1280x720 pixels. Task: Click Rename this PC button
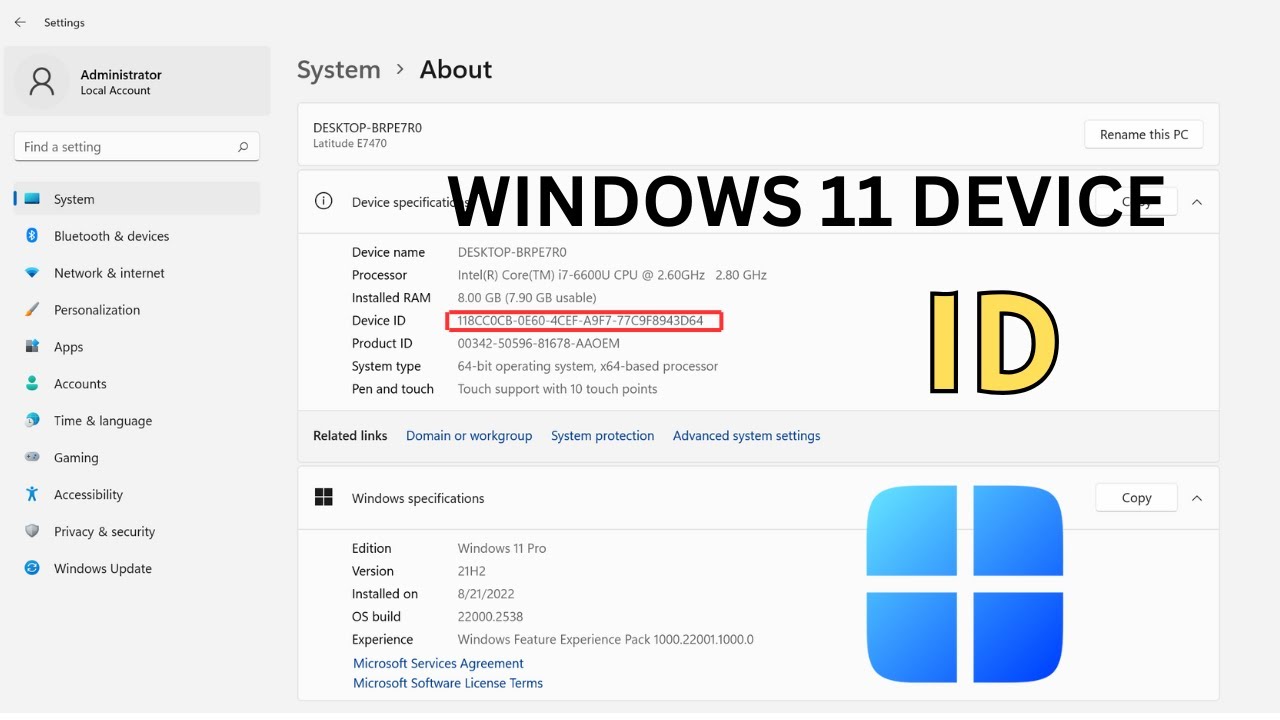[1144, 134]
